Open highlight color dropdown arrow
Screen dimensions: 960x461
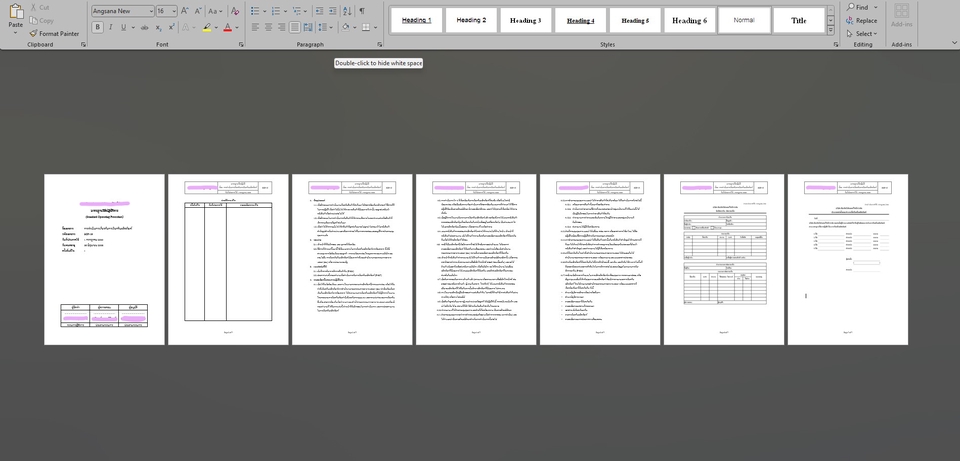tap(216, 28)
